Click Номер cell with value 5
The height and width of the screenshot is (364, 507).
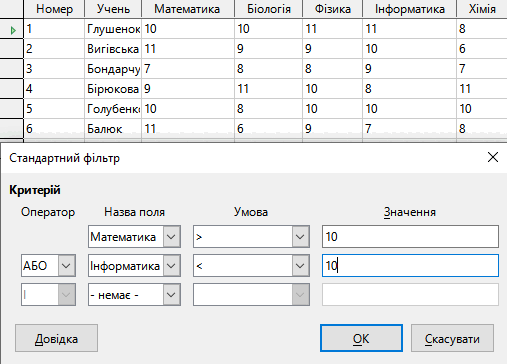[x=54, y=109]
